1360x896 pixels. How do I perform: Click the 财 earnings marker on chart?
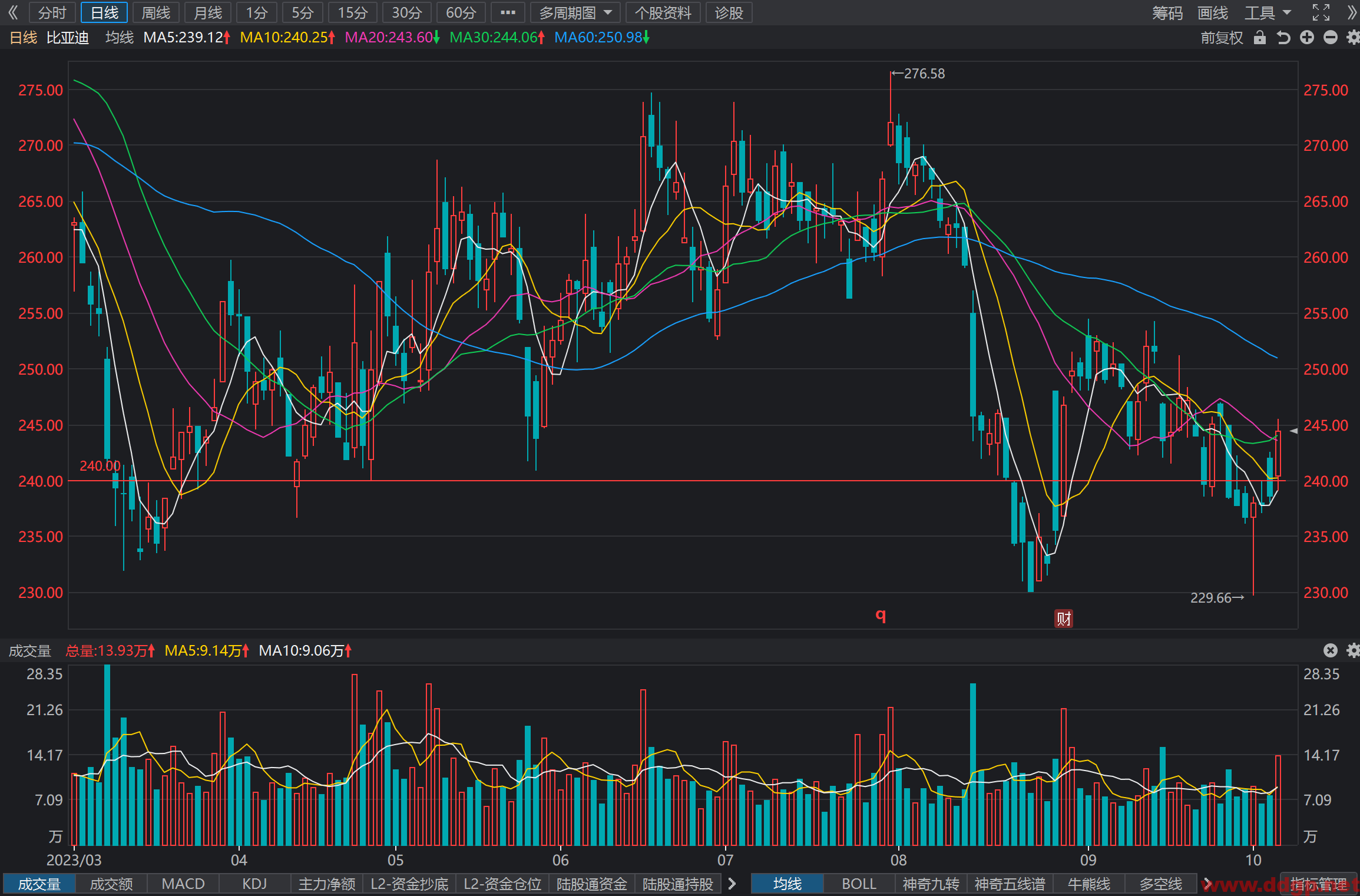tap(1063, 619)
